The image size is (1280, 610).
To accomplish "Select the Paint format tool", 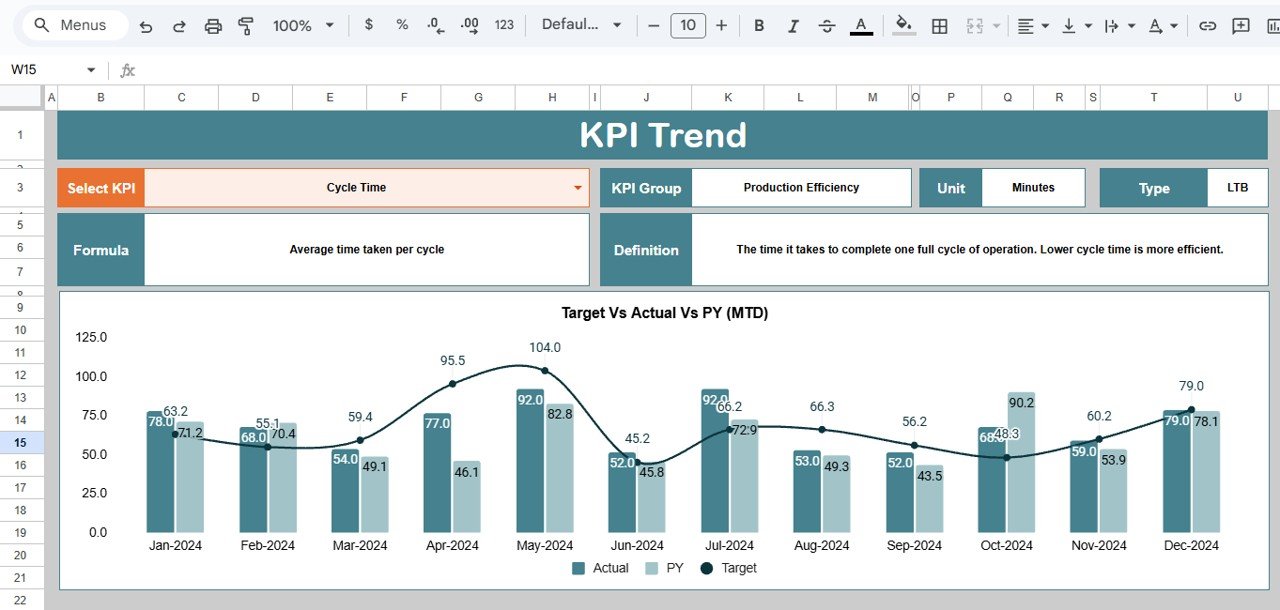I will point(246,26).
